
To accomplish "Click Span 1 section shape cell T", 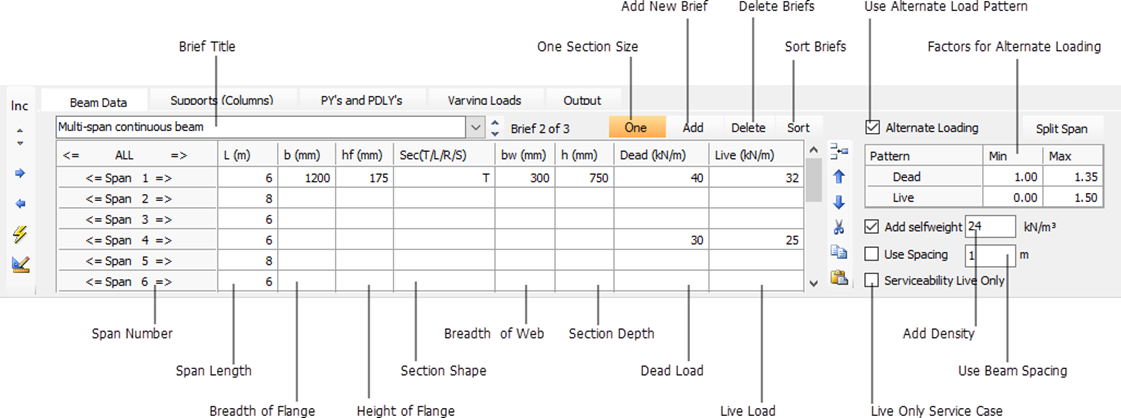I will (x=444, y=179).
